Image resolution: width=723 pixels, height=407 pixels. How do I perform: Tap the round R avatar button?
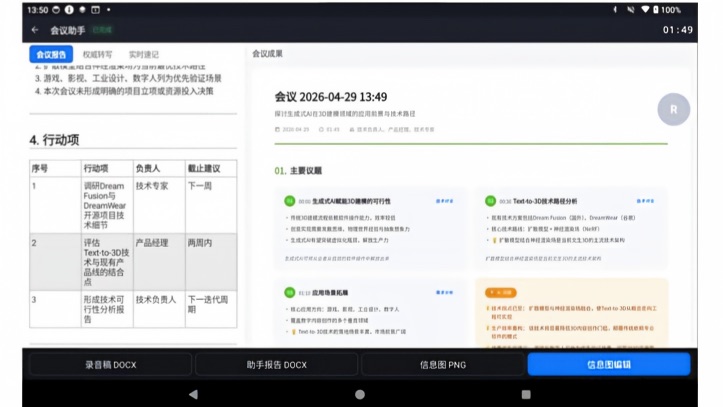click(673, 110)
